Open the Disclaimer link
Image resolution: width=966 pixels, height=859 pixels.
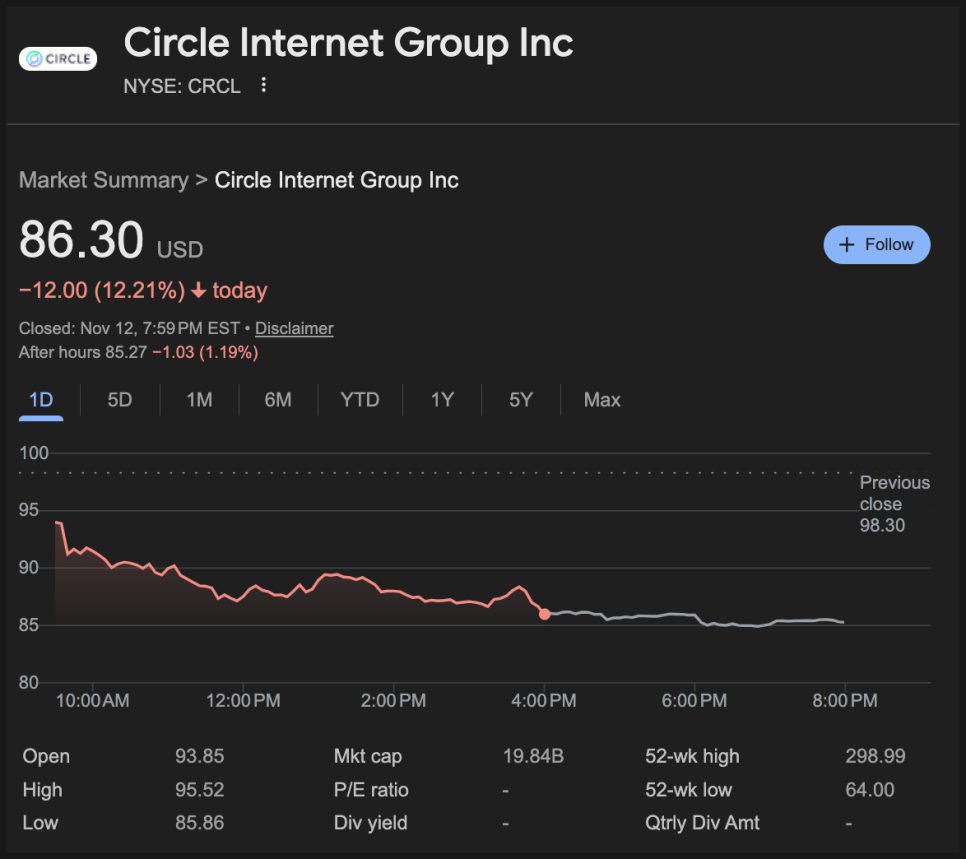coord(294,328)
